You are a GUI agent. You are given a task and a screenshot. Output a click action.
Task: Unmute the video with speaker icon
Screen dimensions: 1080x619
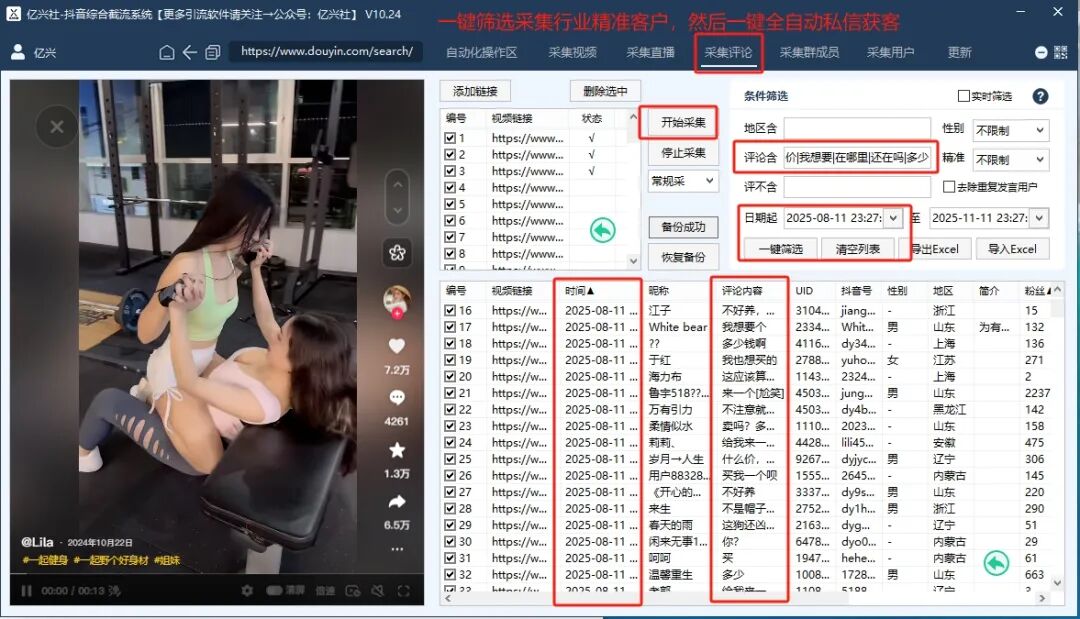click(377, 591)
